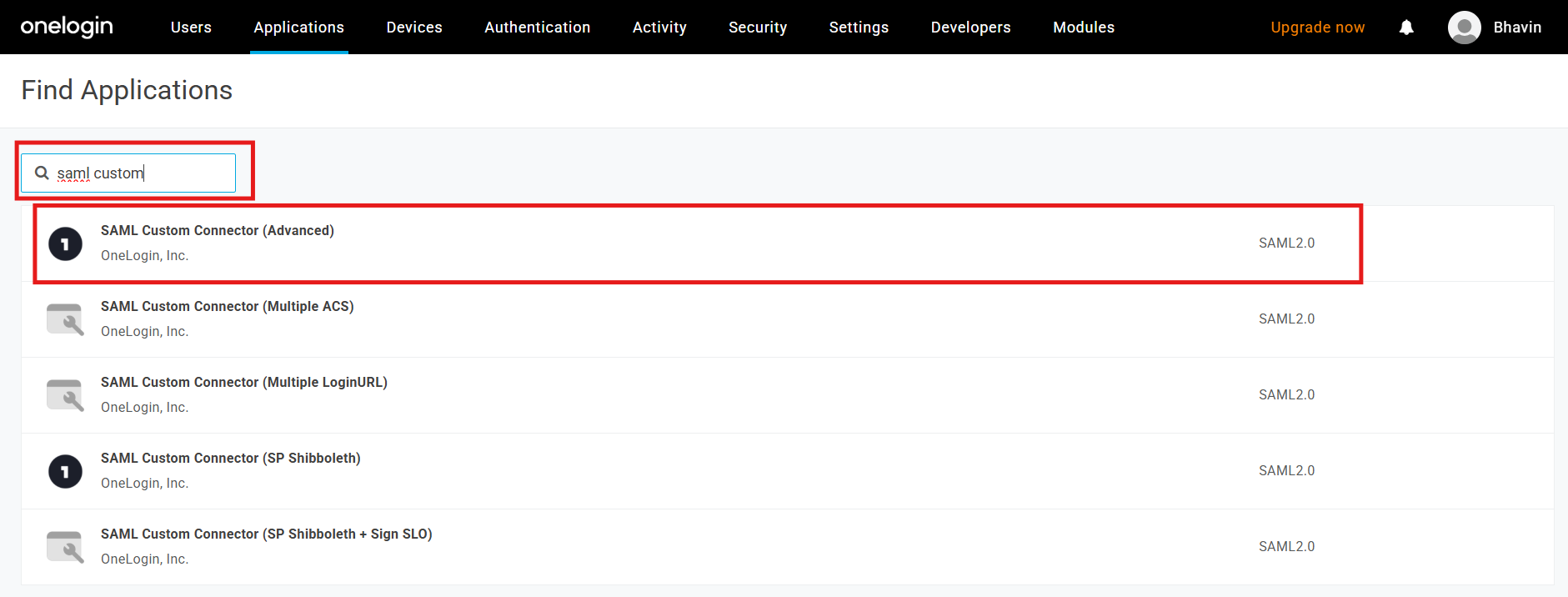Click the SAML Custom Connector (Advanced) app icon

pyautogui.click(x=65, y=243)
